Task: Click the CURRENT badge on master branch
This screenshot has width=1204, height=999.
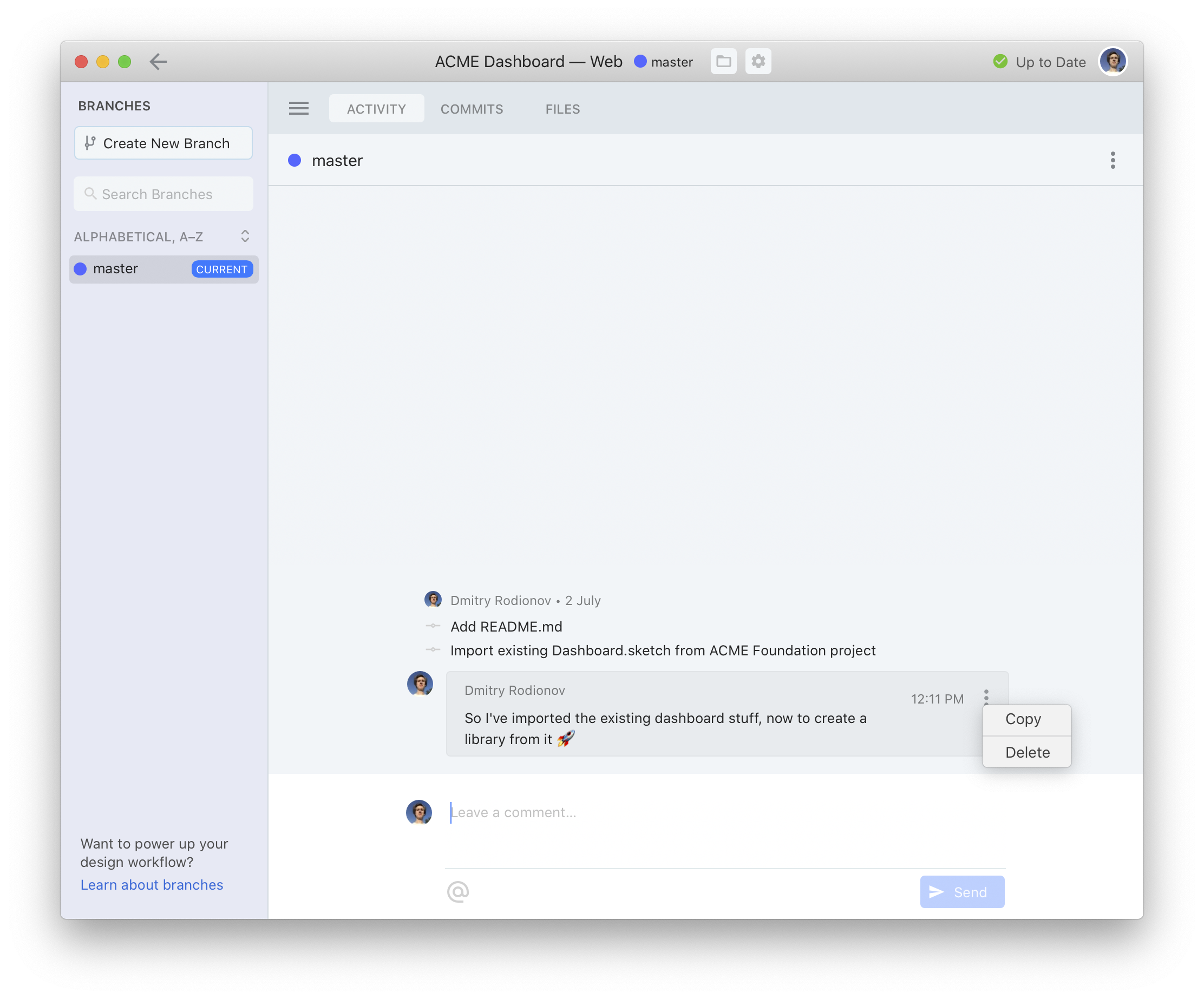Action: 222,269
